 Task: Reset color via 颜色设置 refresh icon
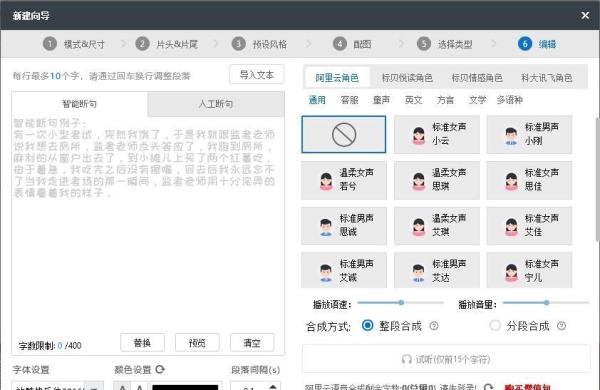click(x=160, y=369)
